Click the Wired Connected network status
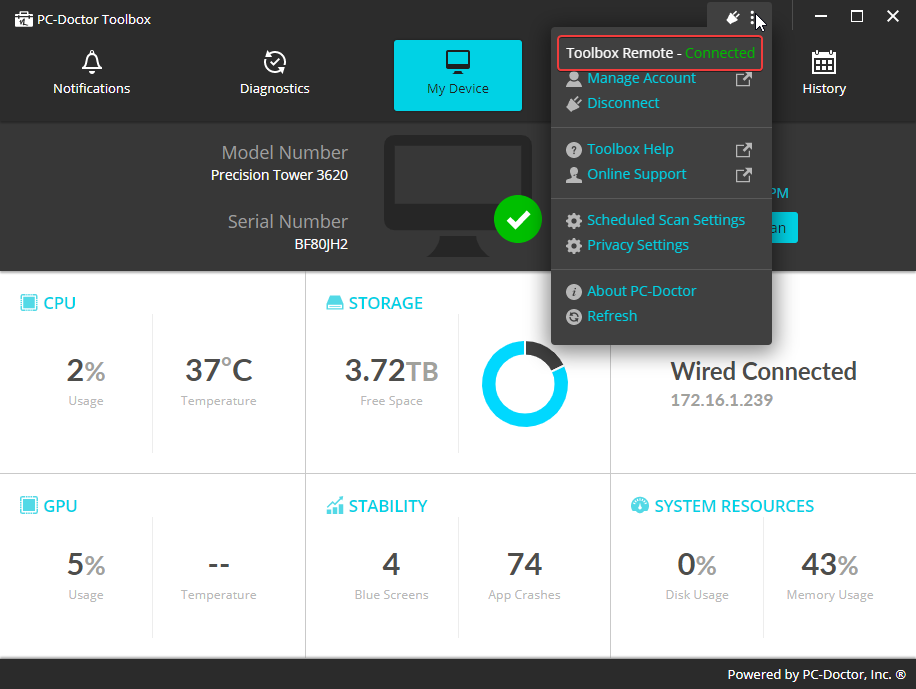 [x=764, y=372]
